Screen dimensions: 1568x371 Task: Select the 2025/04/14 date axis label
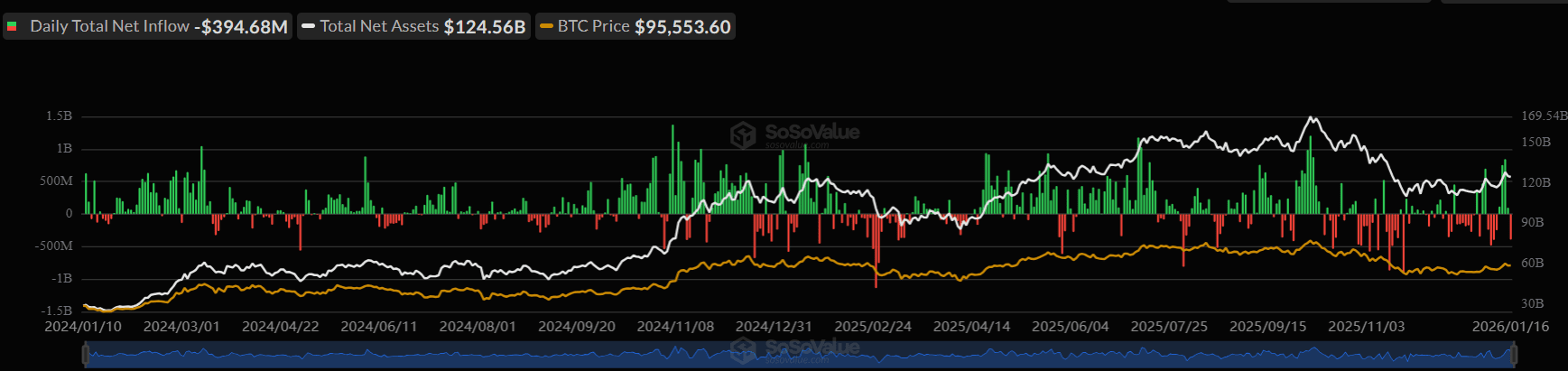point(971,327)
